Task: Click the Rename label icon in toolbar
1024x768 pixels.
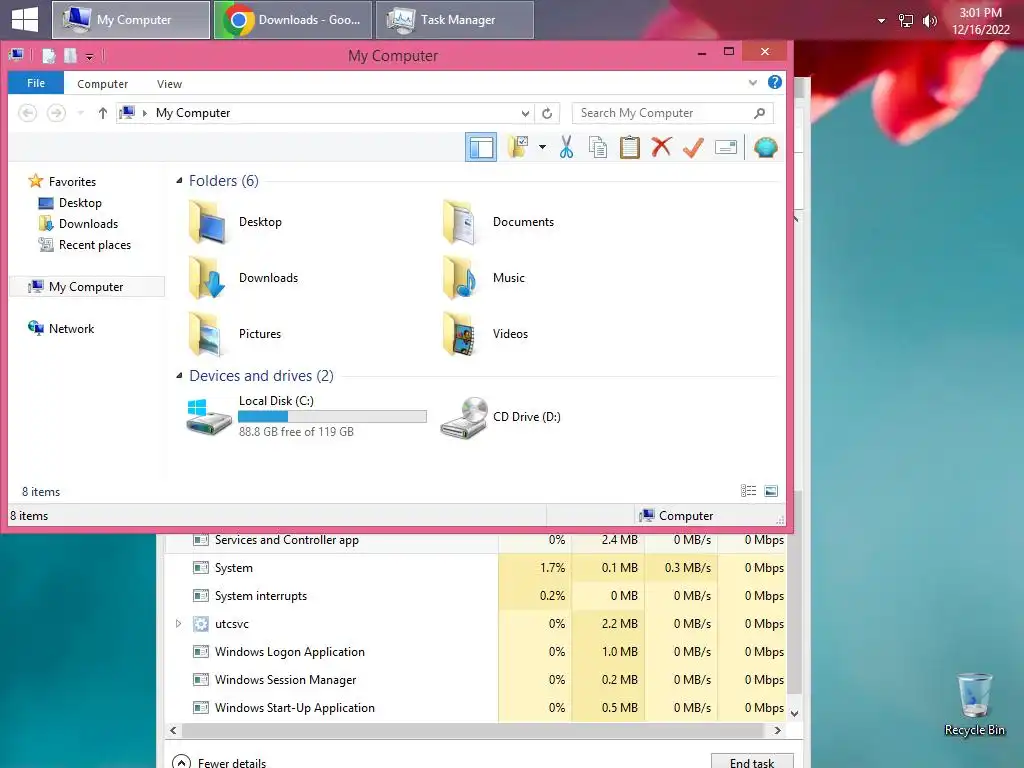Action: [726, 148]
